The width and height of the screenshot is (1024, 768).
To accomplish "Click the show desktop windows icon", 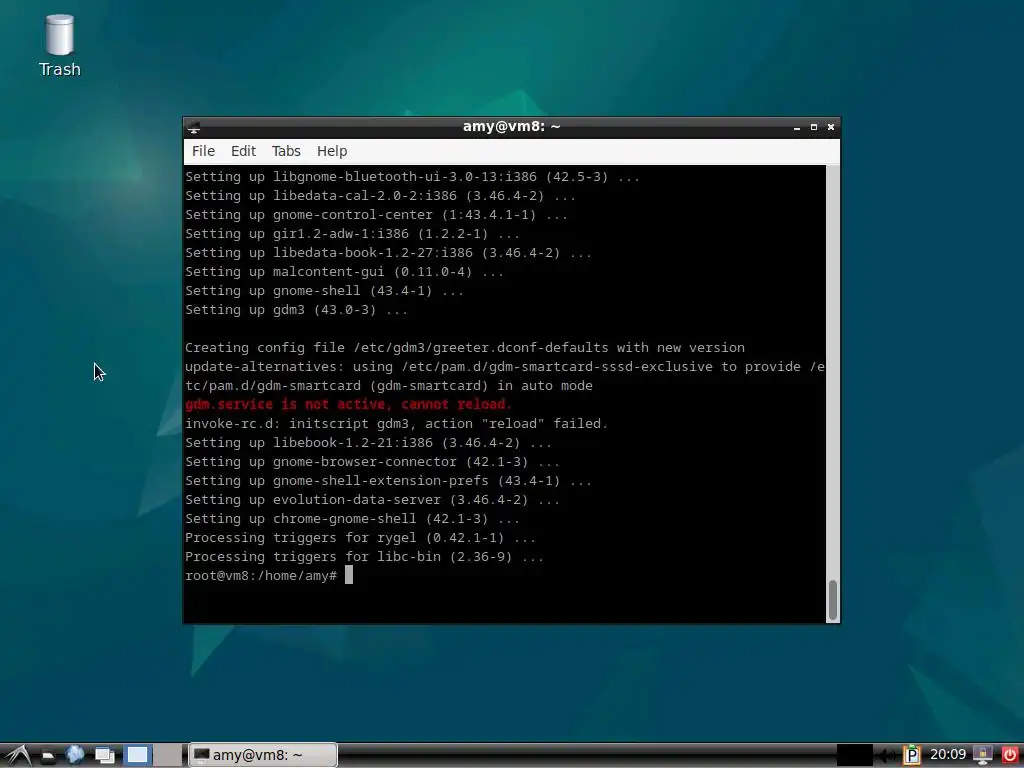I will [x=104, y=756].
